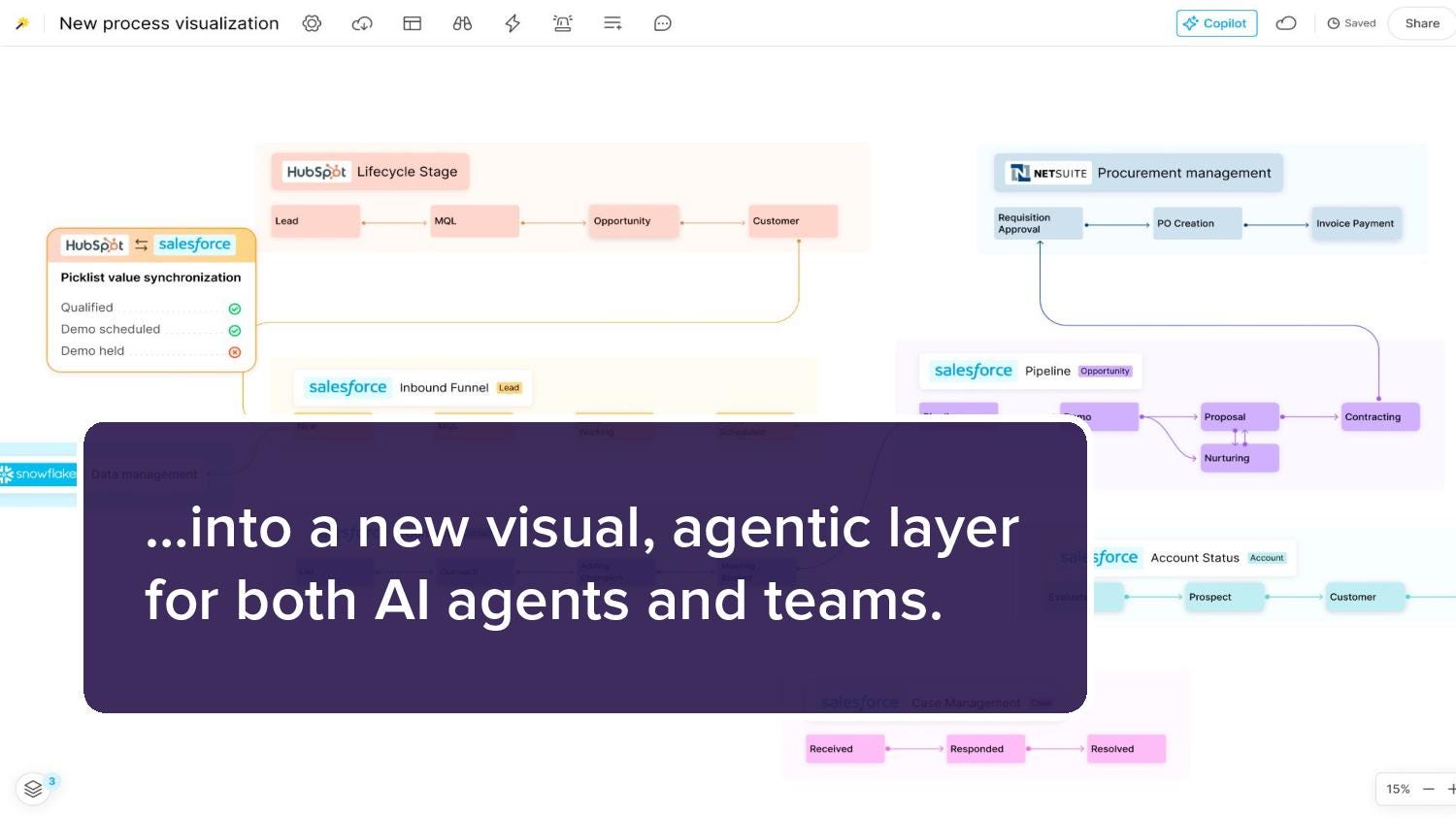
Task: Select the Received case node
Action: (x=844, y=749)
